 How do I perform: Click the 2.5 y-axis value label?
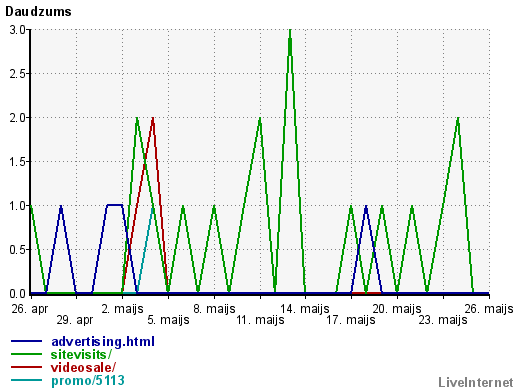coord(18,74)
